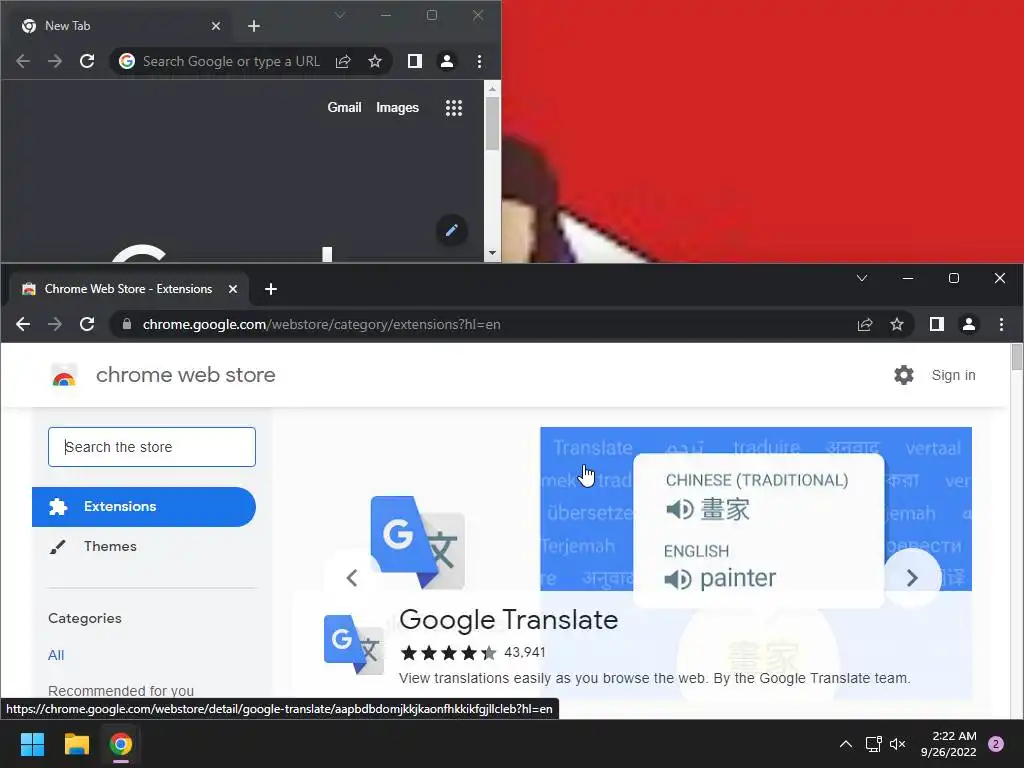Open Chrome menu in New Tab window

tap(479, 61)
